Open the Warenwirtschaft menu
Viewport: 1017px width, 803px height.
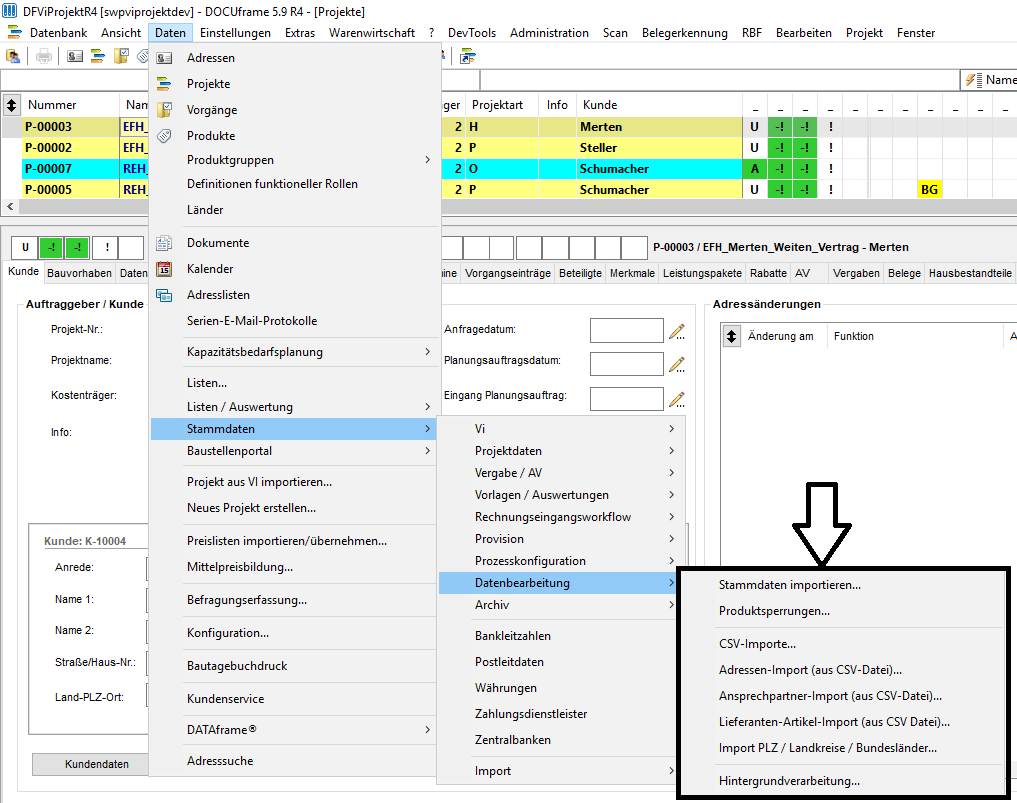coord(372,32)
